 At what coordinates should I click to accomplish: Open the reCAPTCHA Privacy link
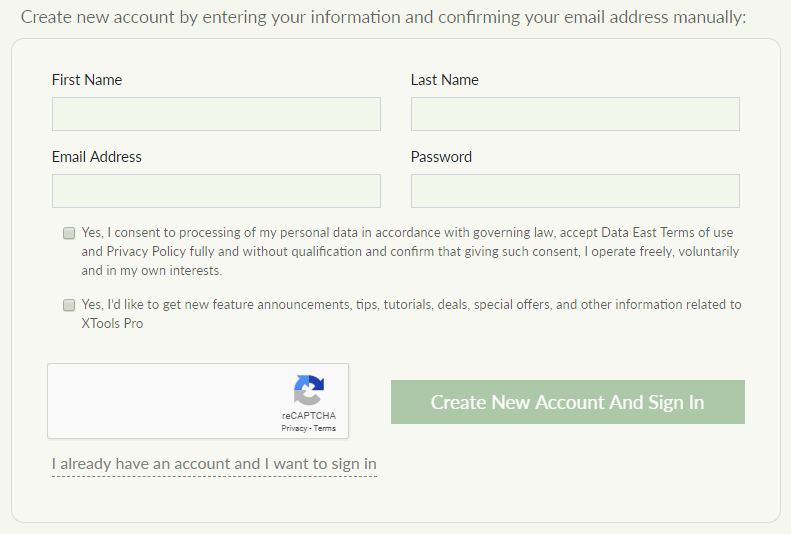point(294,428)
